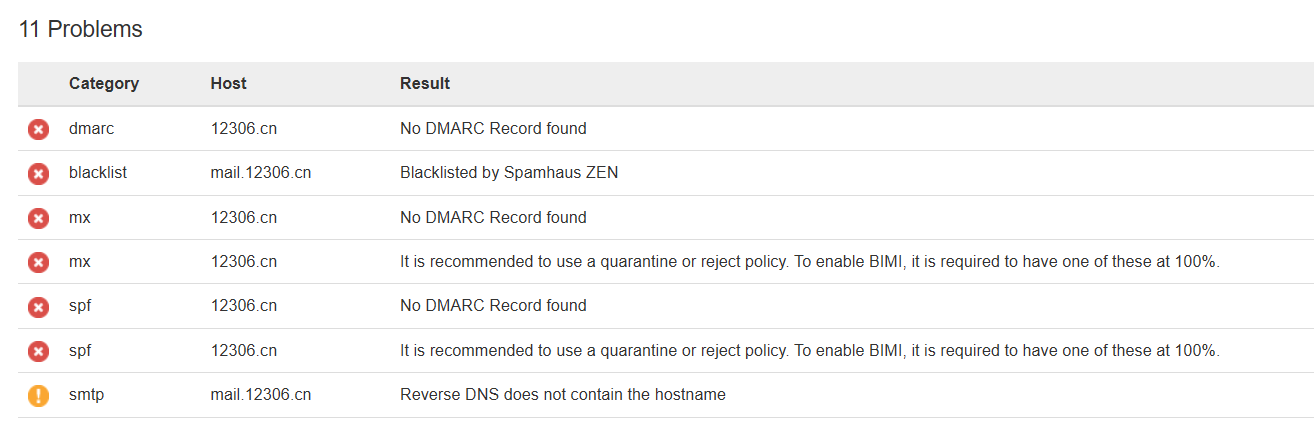
Task: Select dmarc row's 'No DMARC Record found' text
Action: (493, 129)
